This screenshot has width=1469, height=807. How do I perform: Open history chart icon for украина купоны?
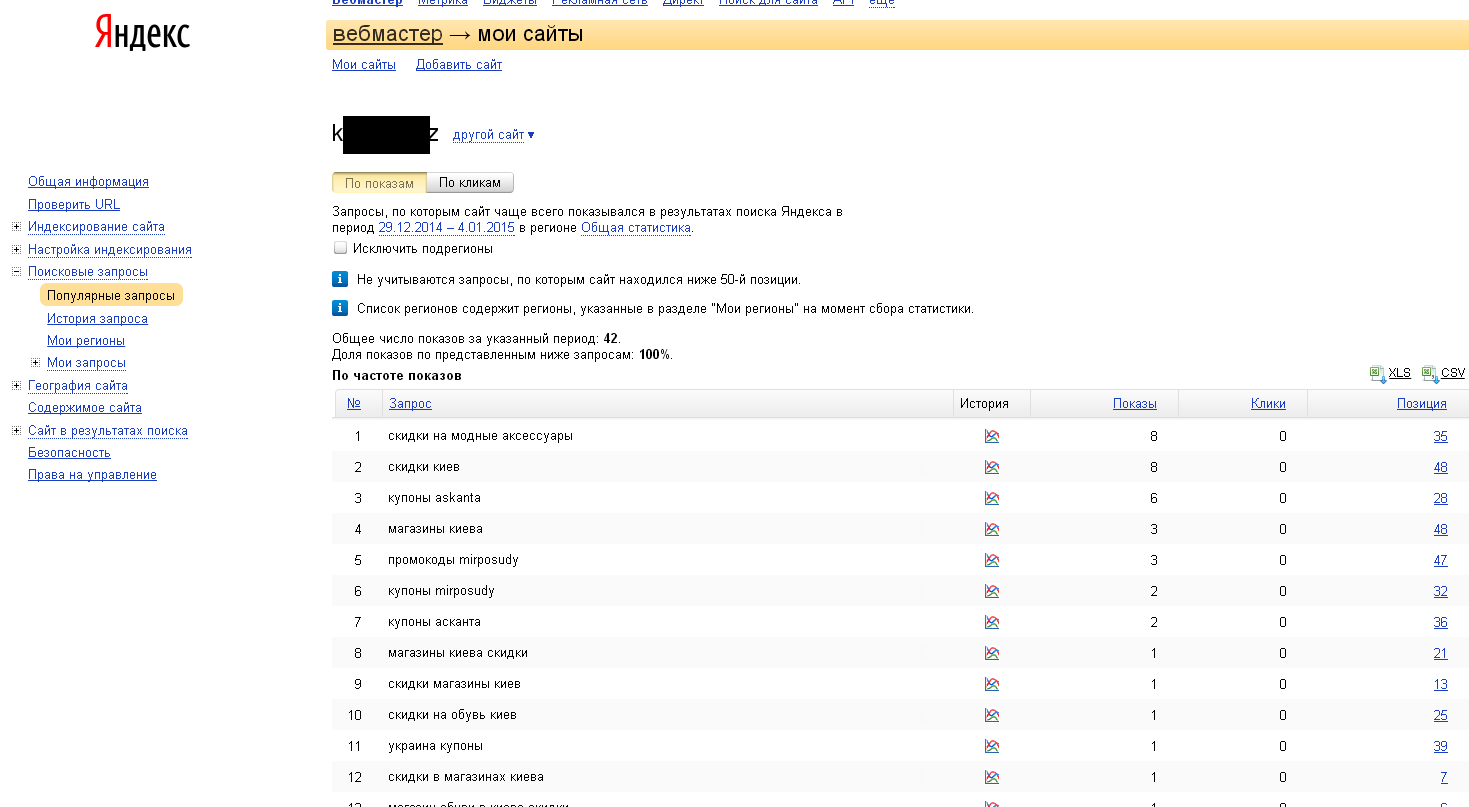coord(991,746)
